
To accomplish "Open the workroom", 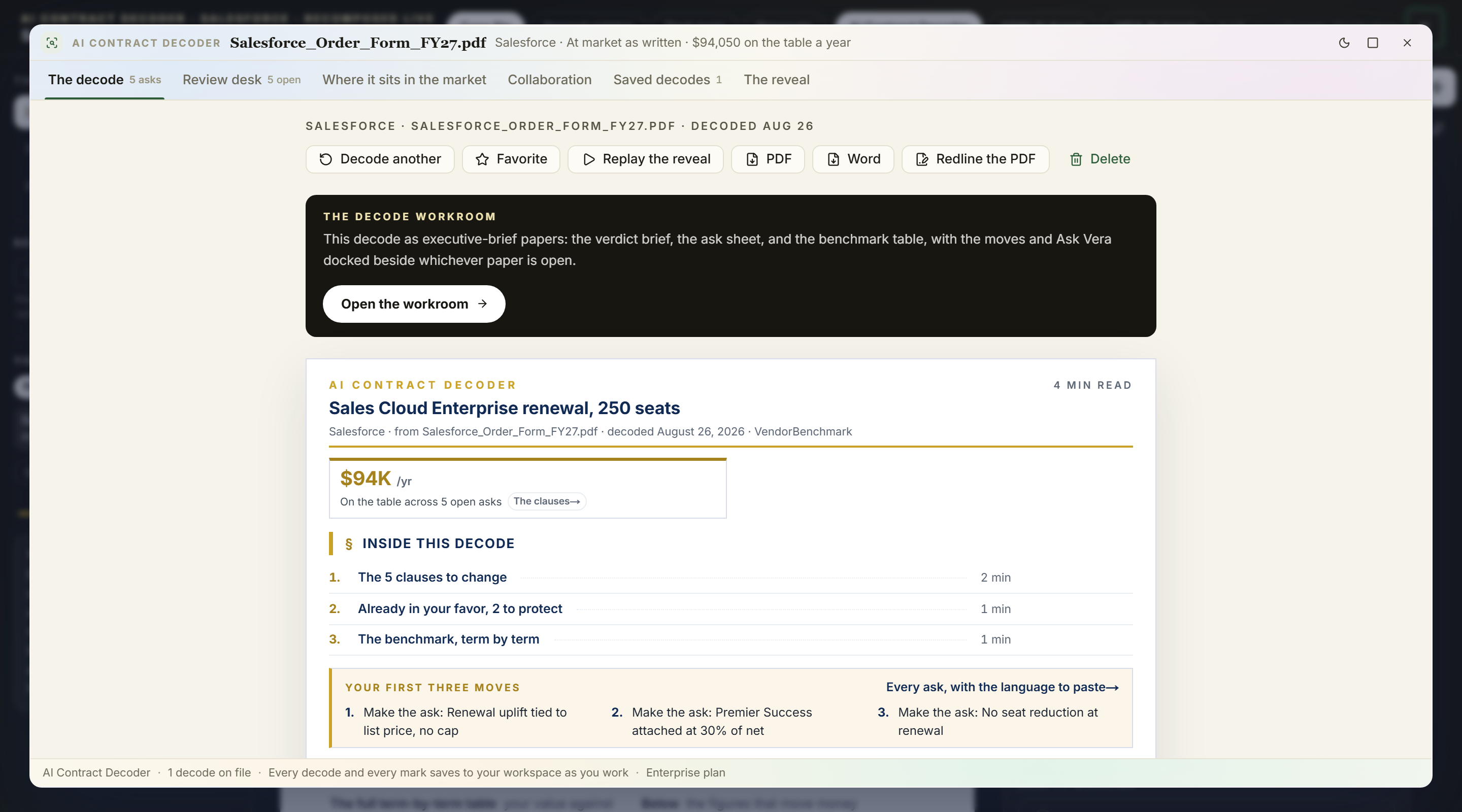I will tap(414, 304).
